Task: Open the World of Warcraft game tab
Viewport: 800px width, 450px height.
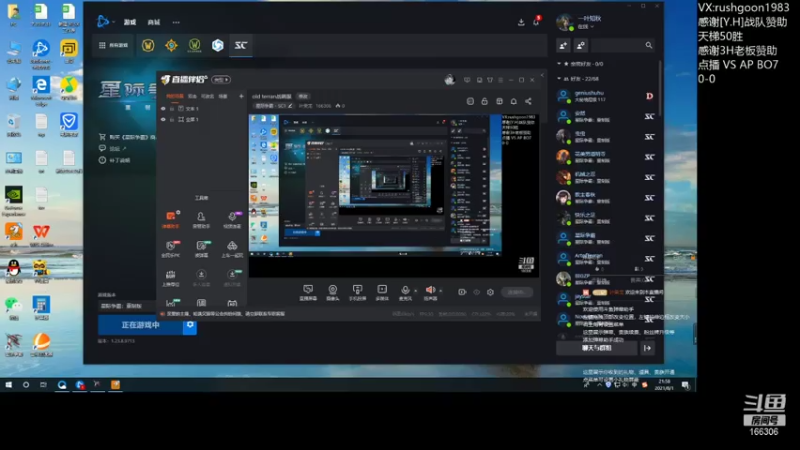Action: (x=148, y=45)
